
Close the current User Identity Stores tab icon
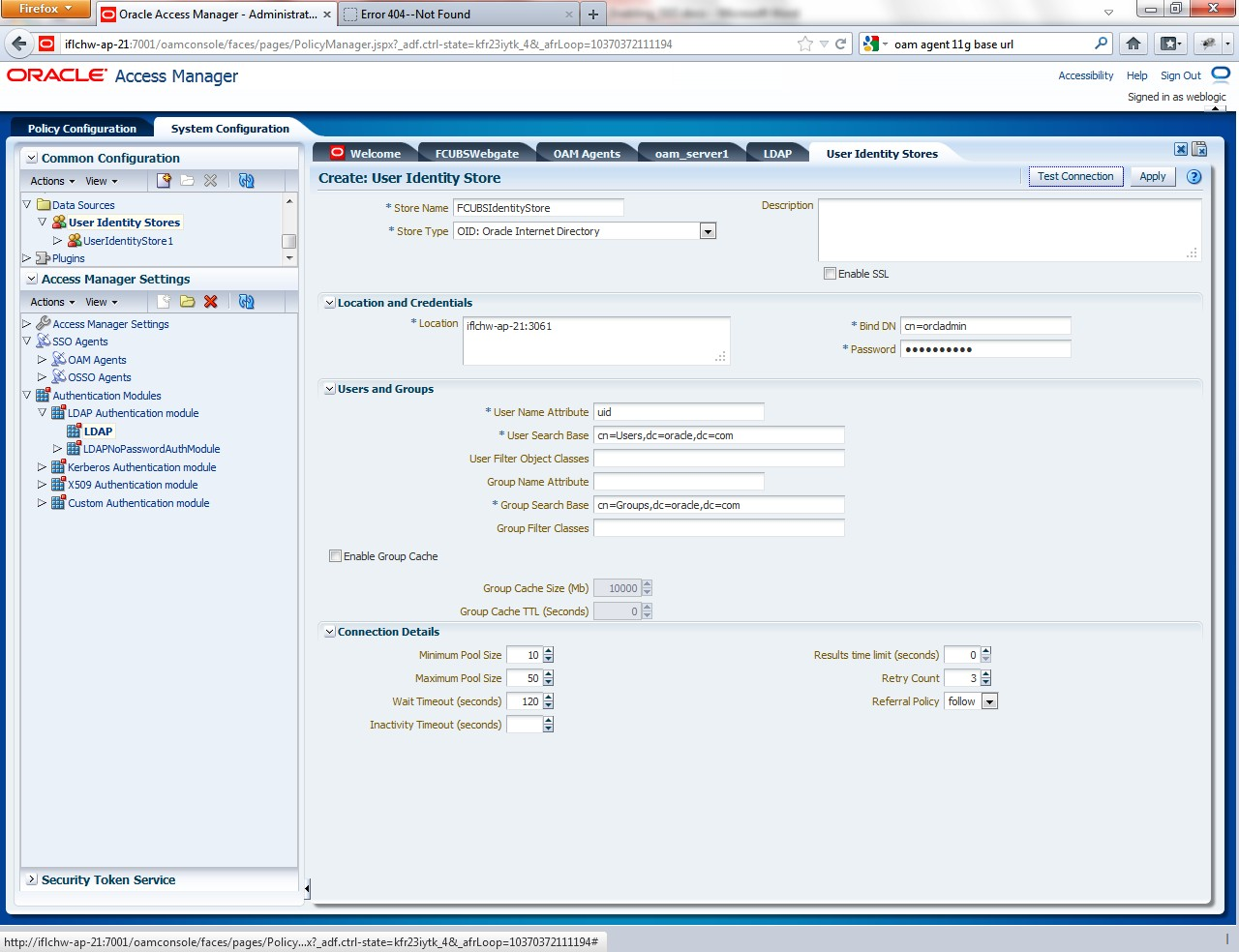pos(1181,149)
